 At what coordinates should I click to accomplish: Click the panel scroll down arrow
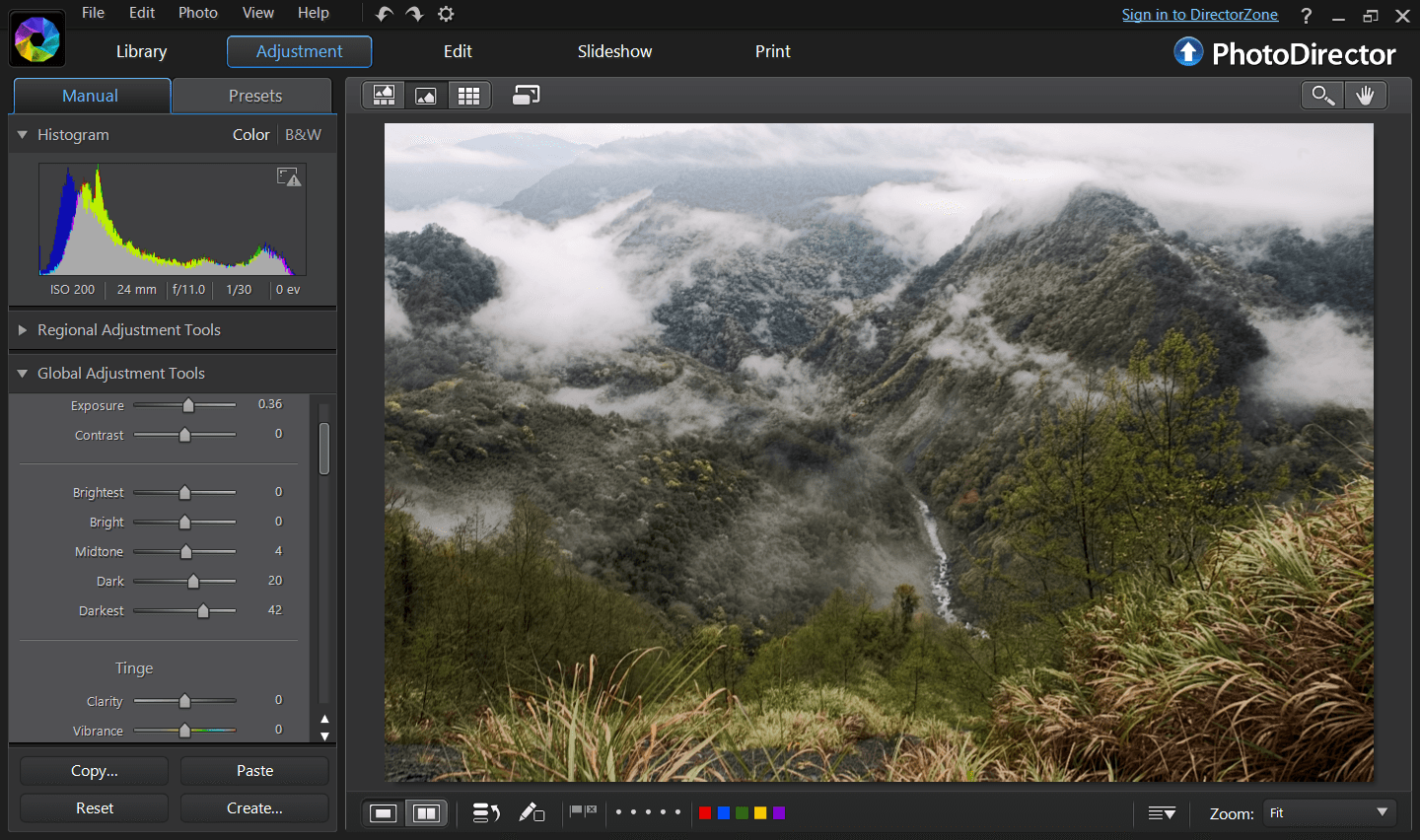coord(324,735)
